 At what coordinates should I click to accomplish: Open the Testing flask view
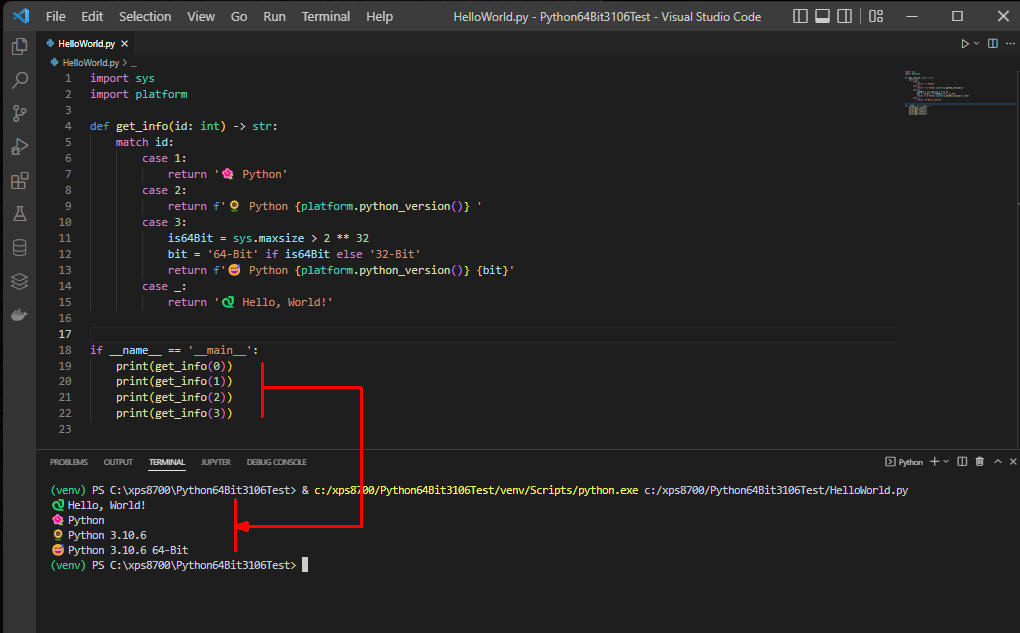point(20,213)
